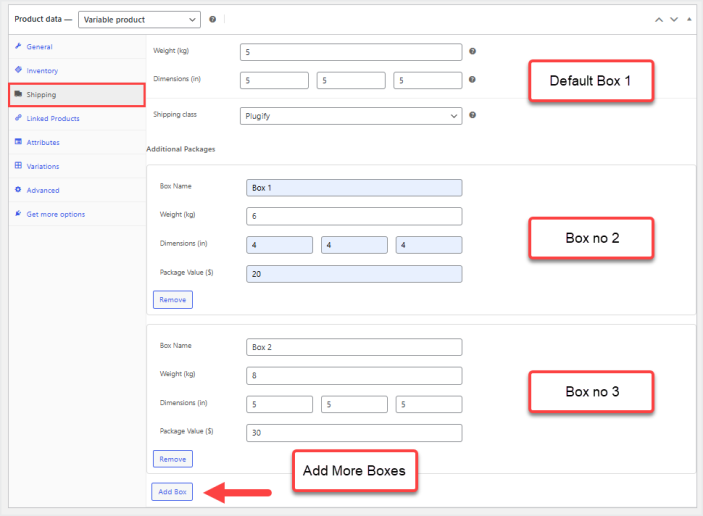Click Weight field with value 6
This screenshot has width=703, height=516.
354,216
